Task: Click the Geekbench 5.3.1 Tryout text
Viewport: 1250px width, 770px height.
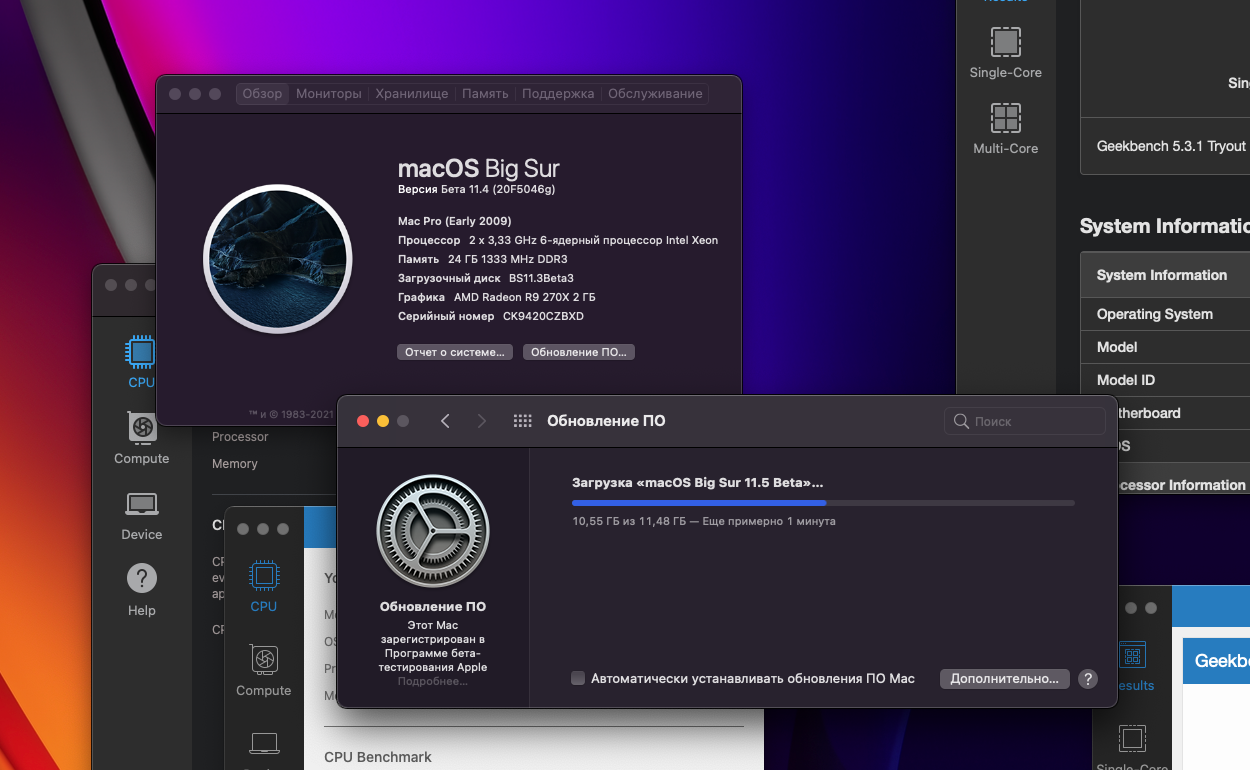Action: click(x=1171, y=146)
